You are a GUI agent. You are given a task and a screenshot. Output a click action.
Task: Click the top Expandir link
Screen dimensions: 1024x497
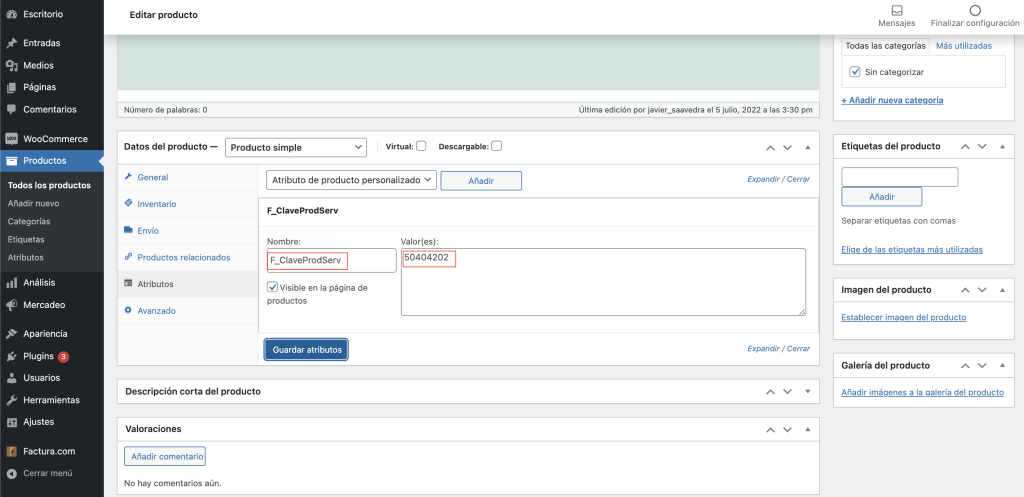[763, 179]
